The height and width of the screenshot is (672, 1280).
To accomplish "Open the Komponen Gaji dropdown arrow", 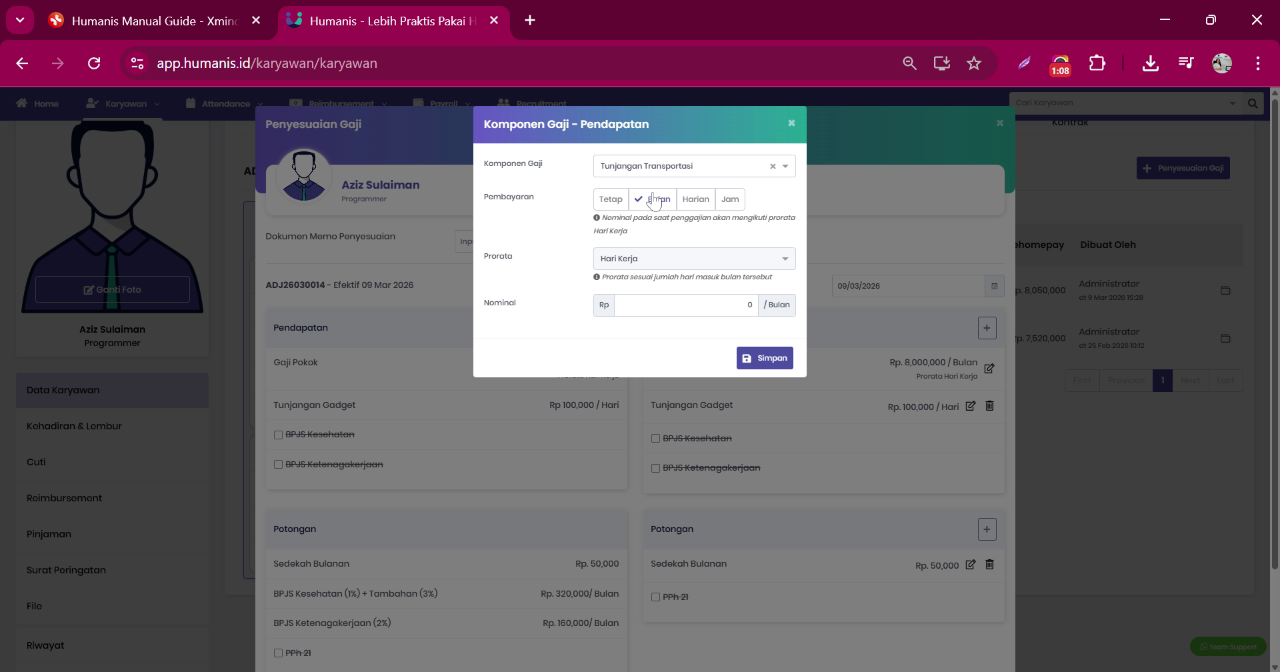I will [785, 167].
